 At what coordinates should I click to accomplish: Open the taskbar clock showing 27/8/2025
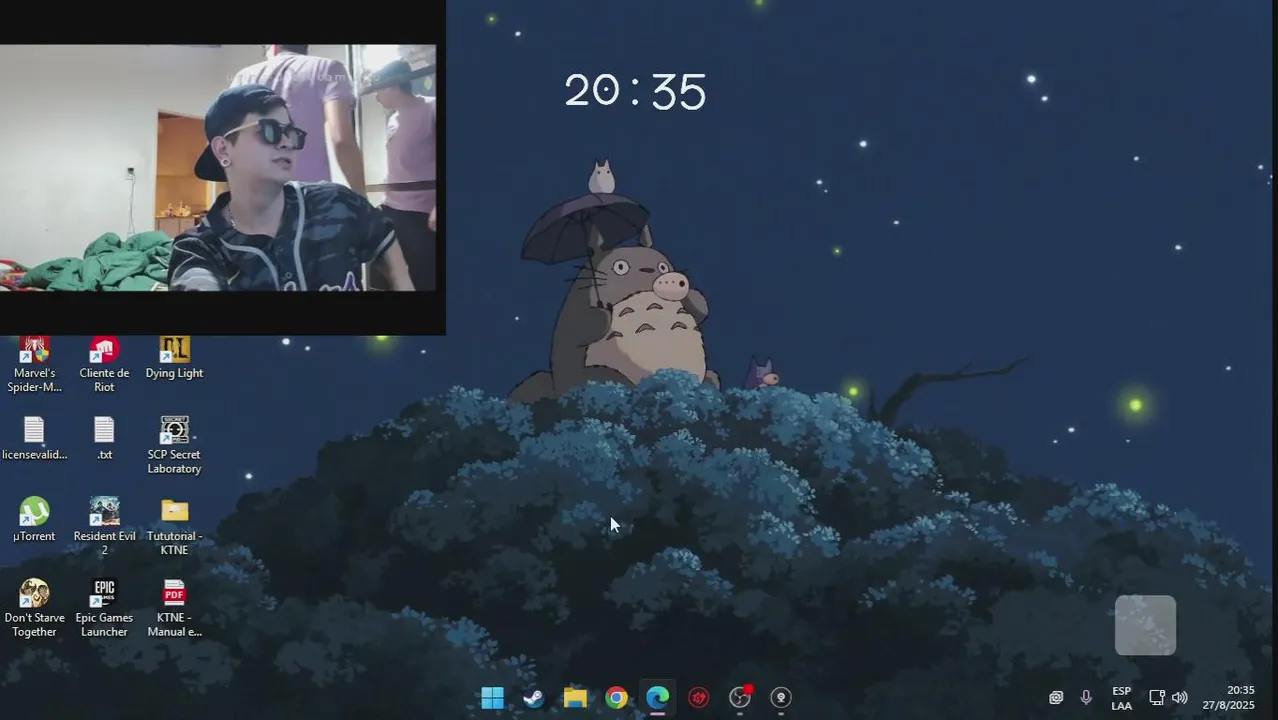tap(1228, 698)
